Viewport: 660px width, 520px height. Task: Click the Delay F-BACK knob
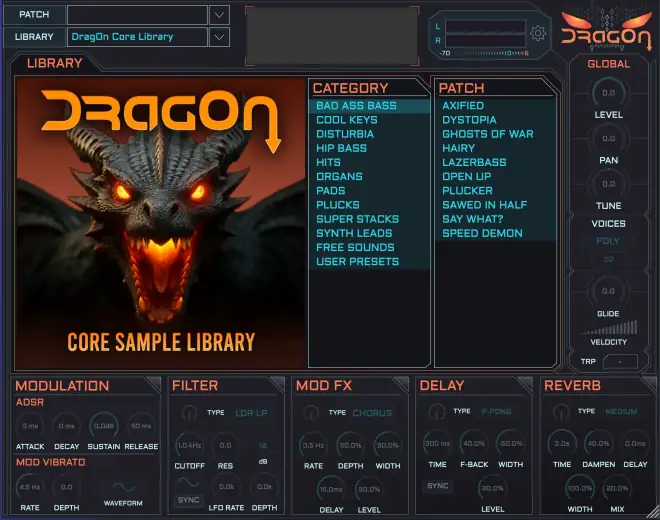[474, 444]
